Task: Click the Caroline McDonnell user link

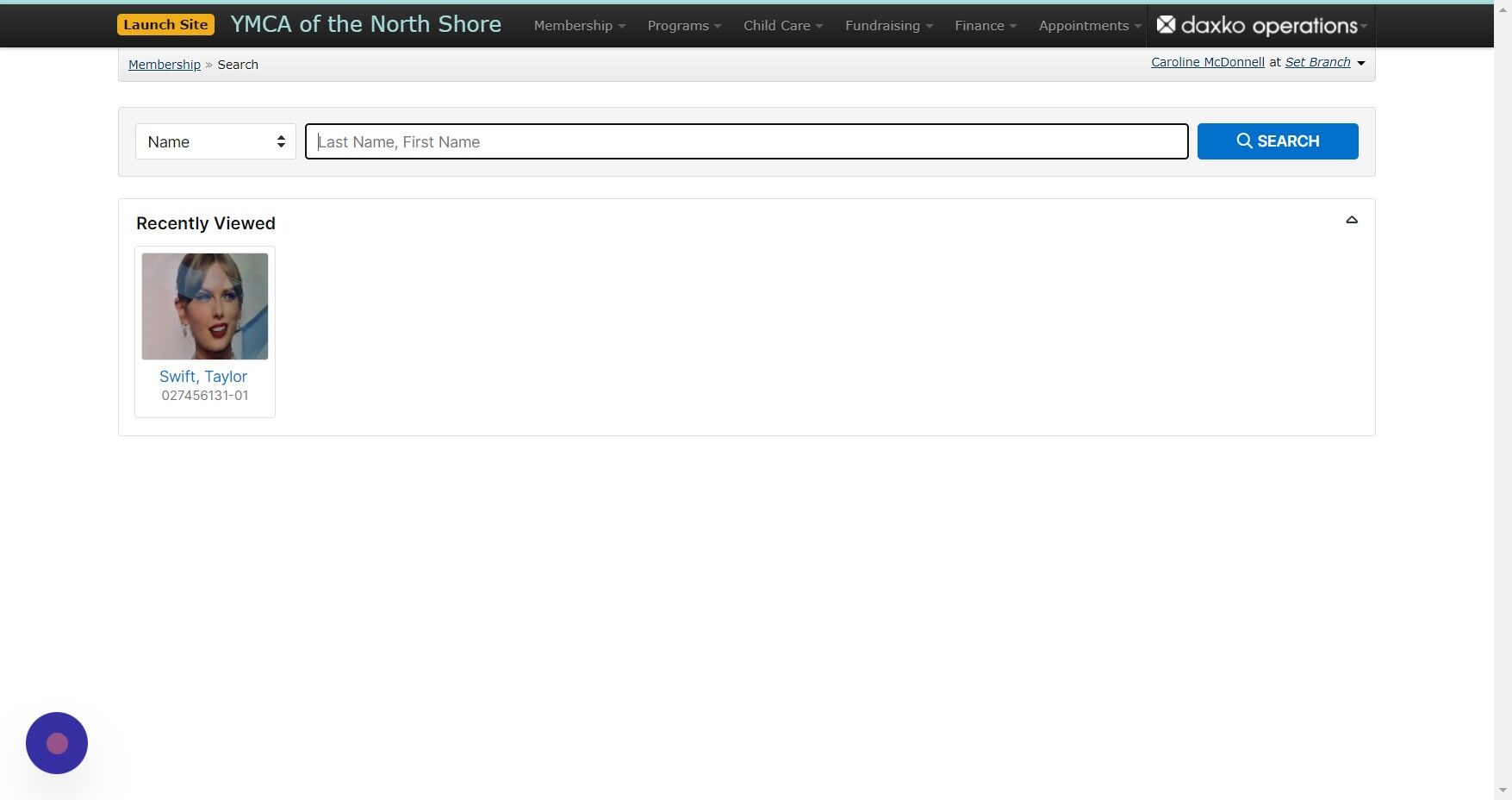Action: click(1206, 61)
